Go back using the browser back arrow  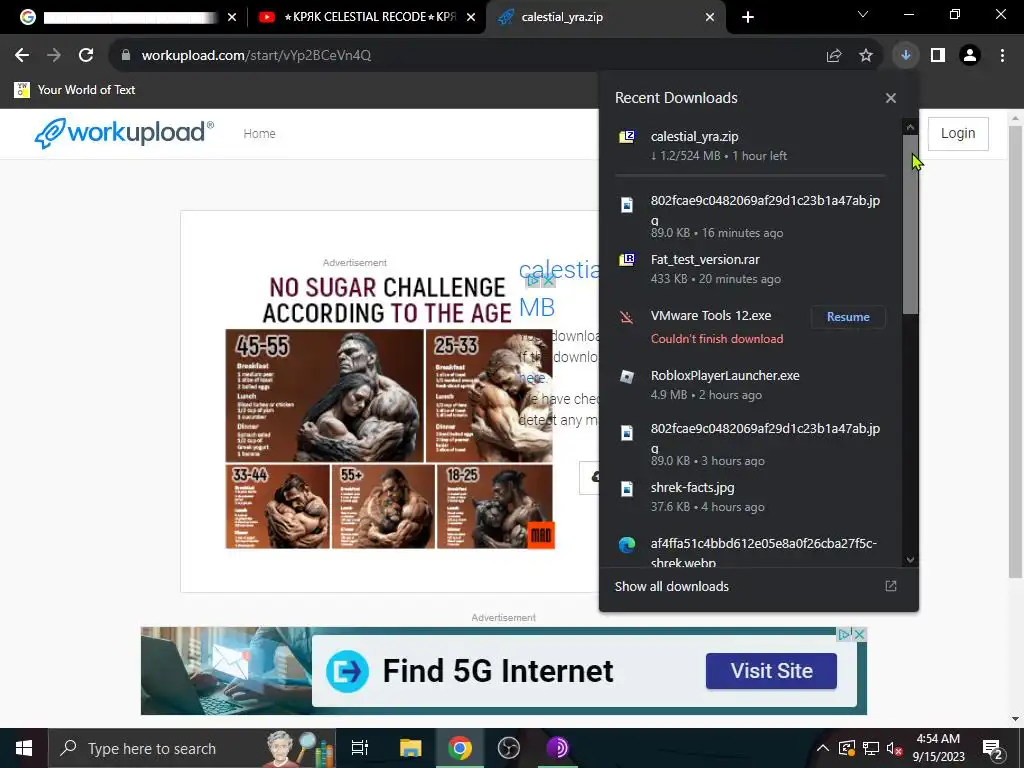coord(22,56)
